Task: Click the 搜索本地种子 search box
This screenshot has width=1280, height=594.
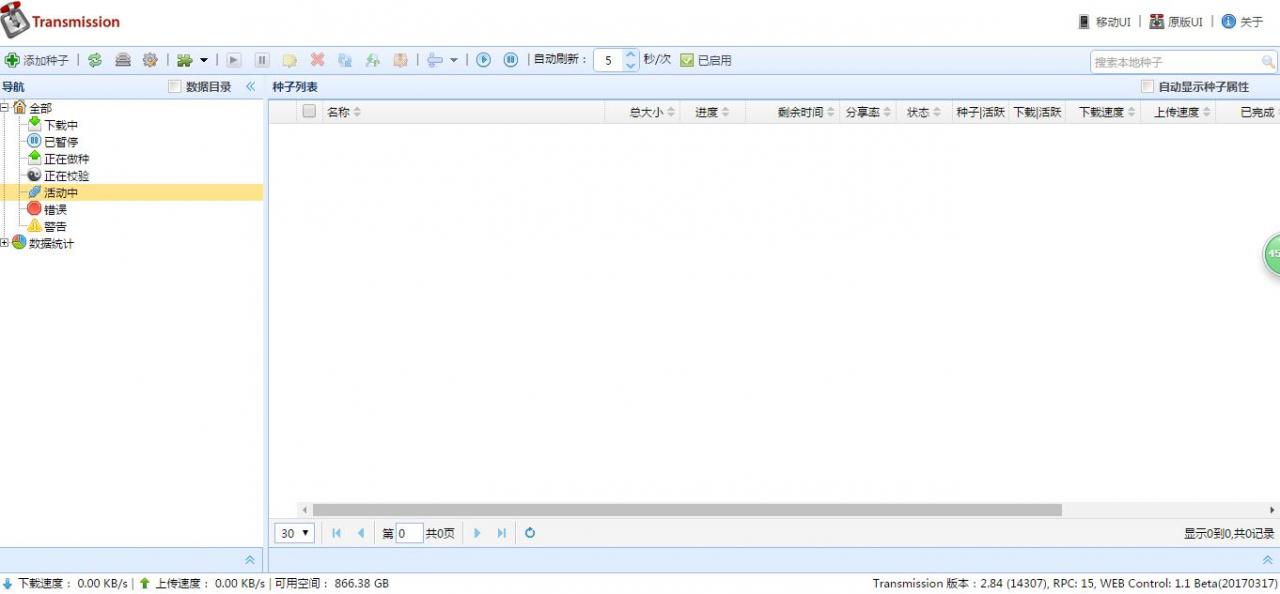Action: point(1175,62)
